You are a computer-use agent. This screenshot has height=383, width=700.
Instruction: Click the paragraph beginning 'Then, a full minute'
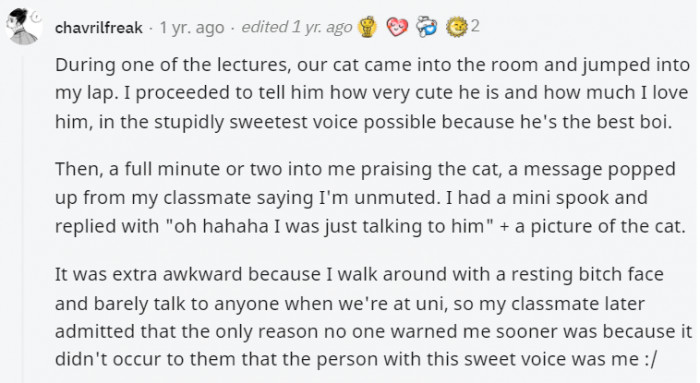click(370, 197)
